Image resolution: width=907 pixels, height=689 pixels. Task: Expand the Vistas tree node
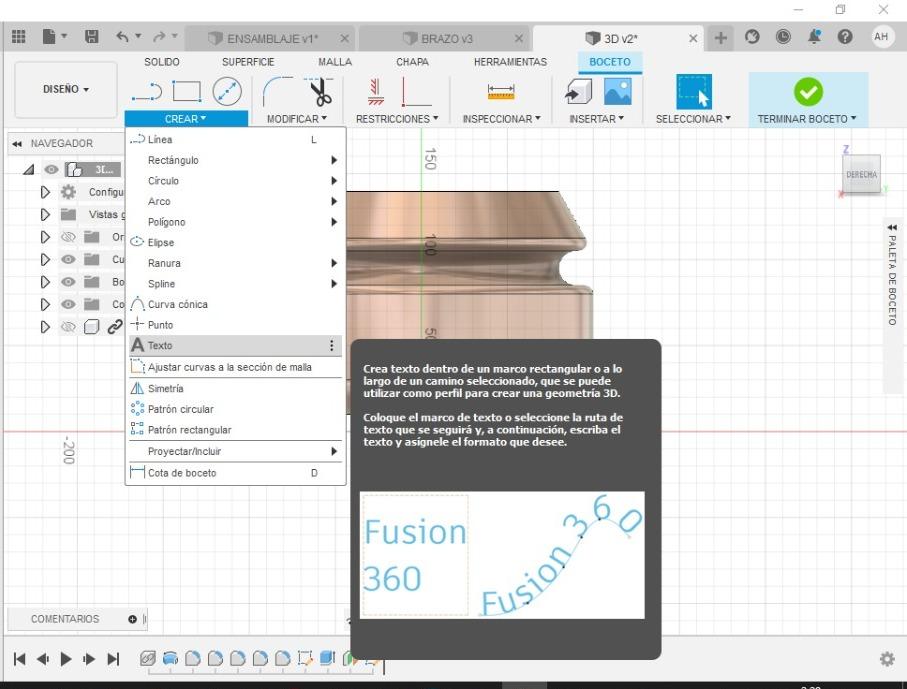coord(45,215)
